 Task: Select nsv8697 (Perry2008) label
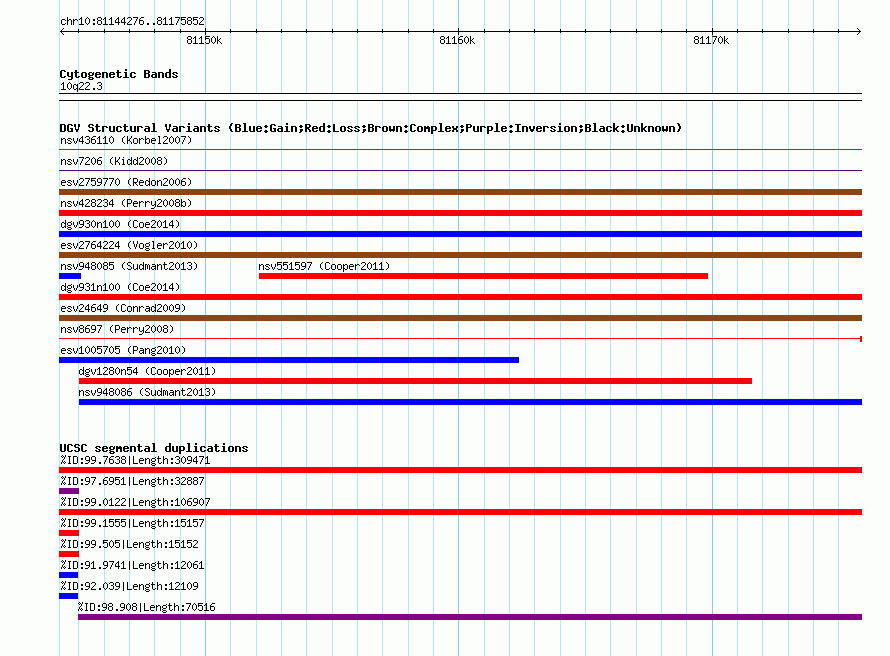[117, 329]
